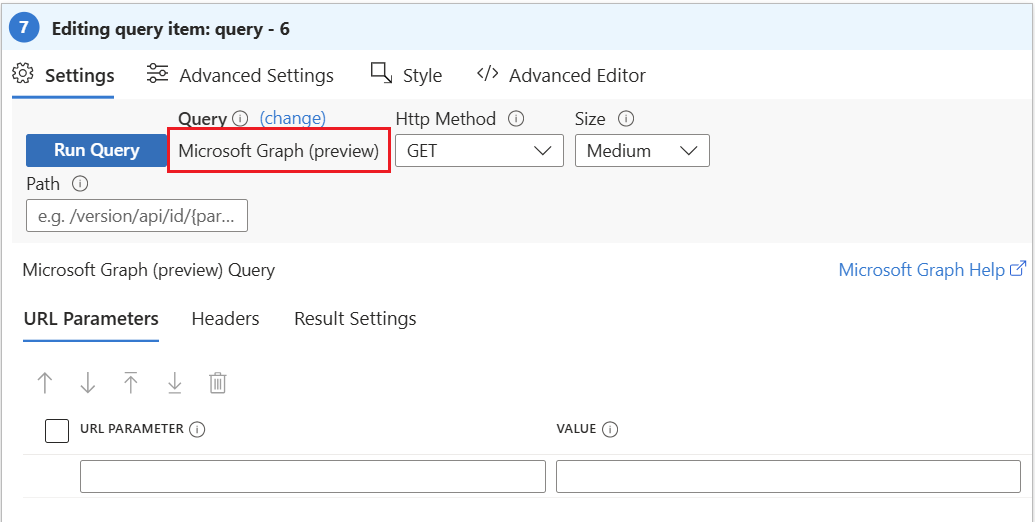Click the move to top icon

coord(131,383)
